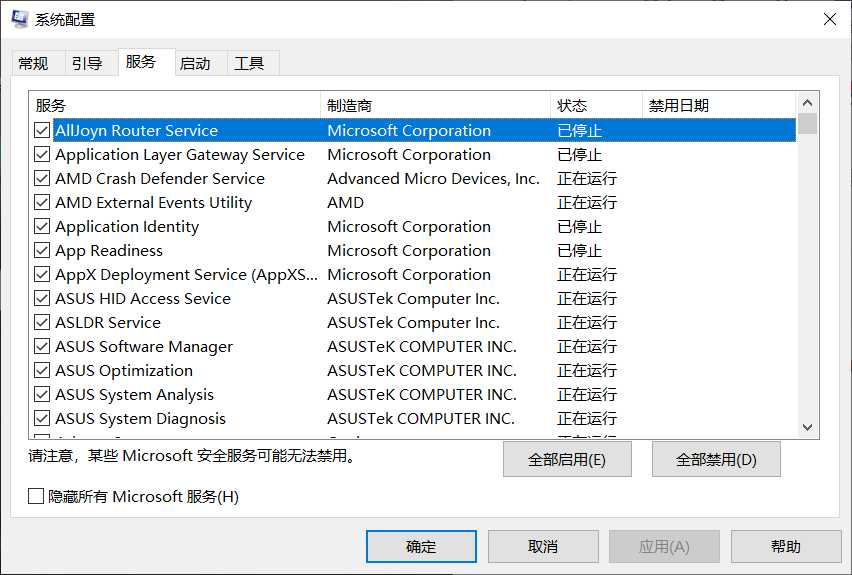
Task: Select the Application Identity row
Action: pyautogui.click(x=413, y=226)
